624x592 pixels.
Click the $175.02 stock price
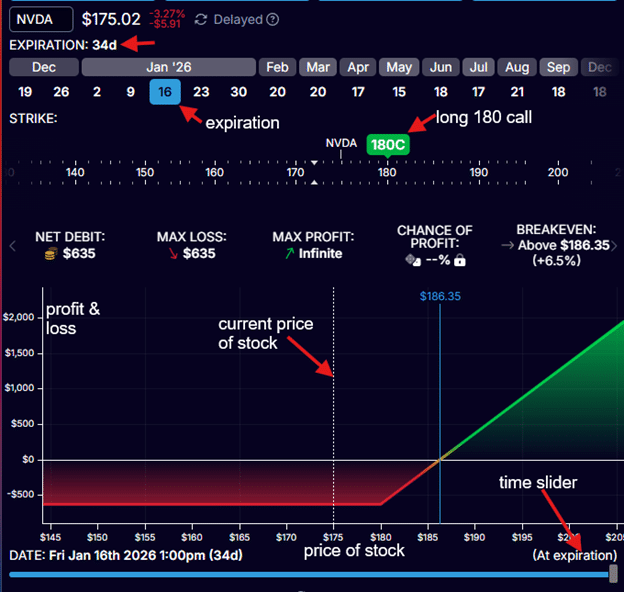(x=111, y=19)
